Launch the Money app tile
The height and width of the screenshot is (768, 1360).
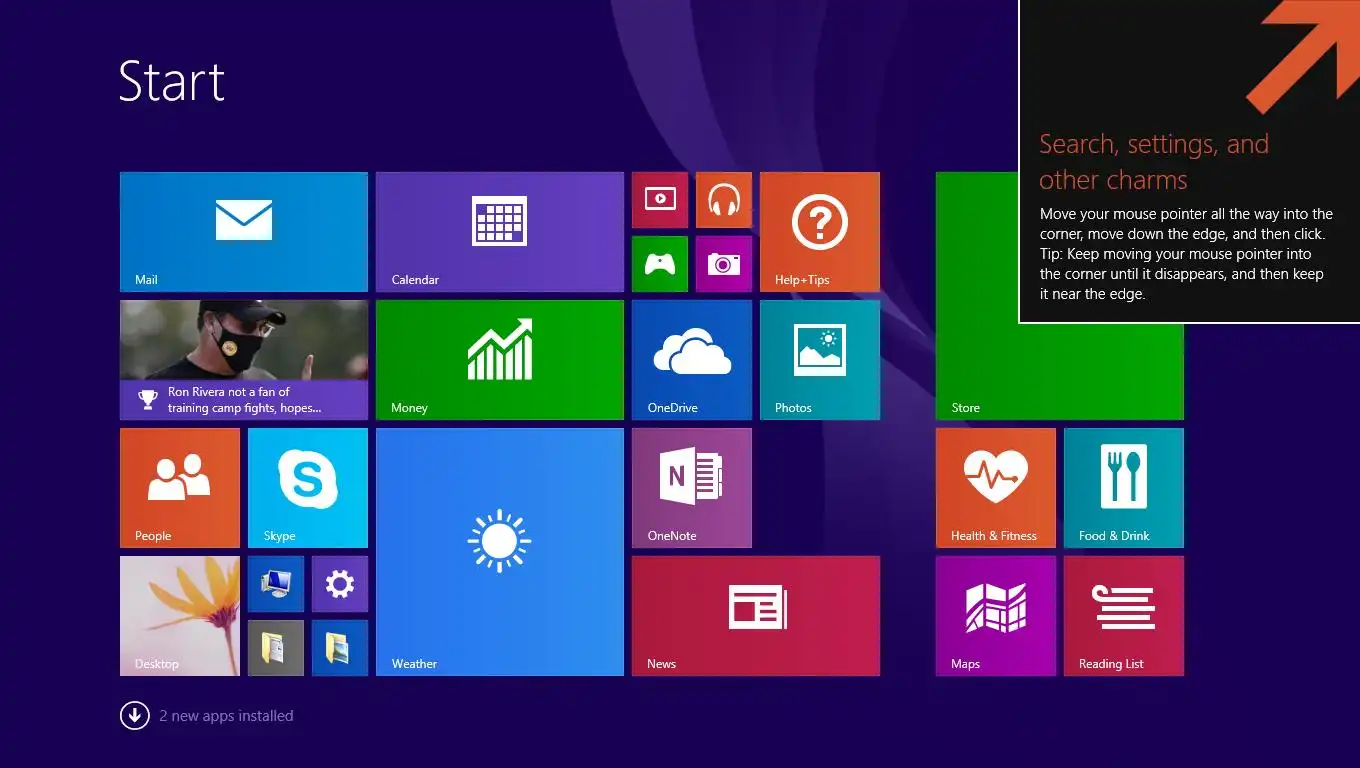[x=500, y=360]
